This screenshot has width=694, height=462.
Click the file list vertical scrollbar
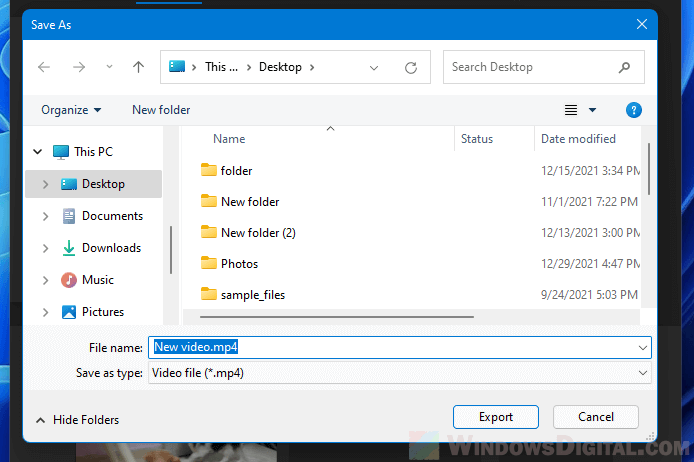[649, 169]
